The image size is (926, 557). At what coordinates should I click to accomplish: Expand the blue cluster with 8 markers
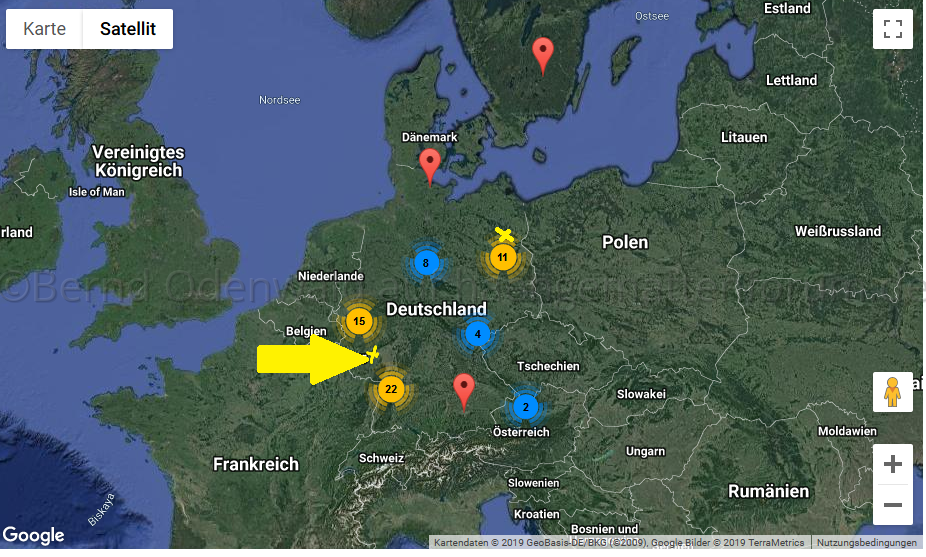426,264
